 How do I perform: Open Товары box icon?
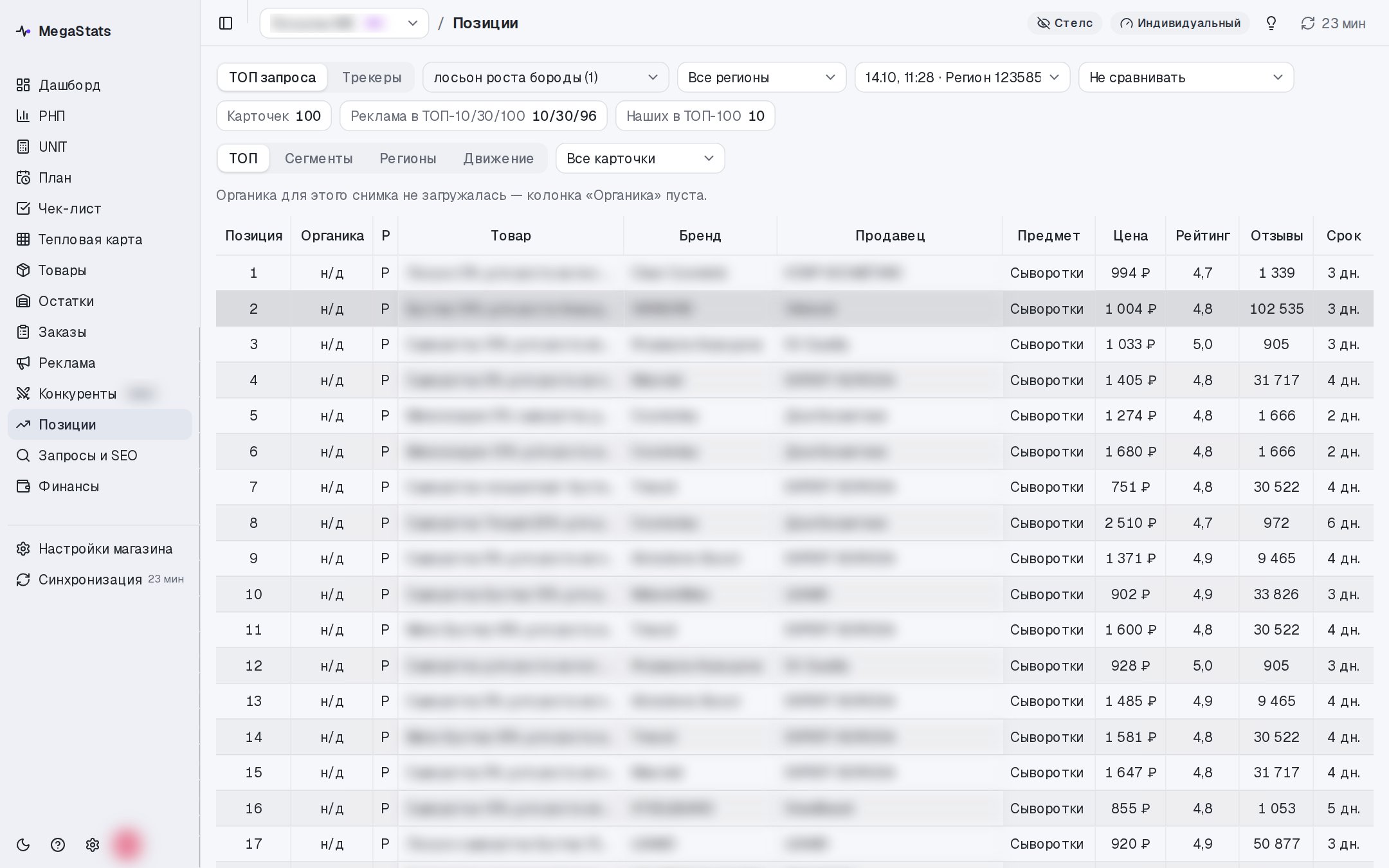coord(23,270)
